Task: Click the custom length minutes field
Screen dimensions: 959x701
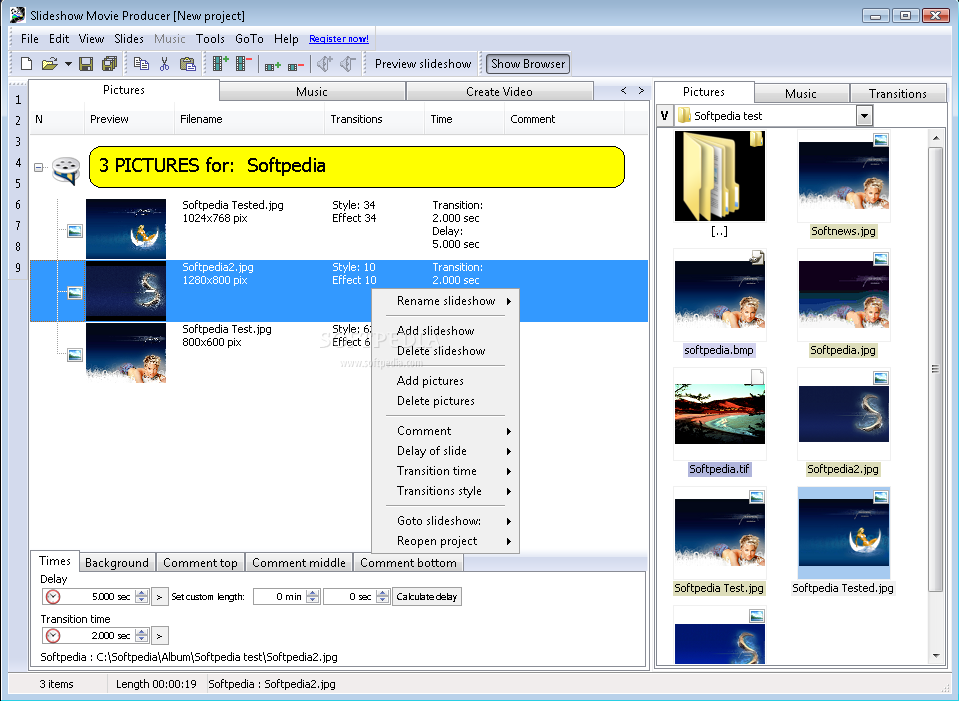Action: coord(280,596)
